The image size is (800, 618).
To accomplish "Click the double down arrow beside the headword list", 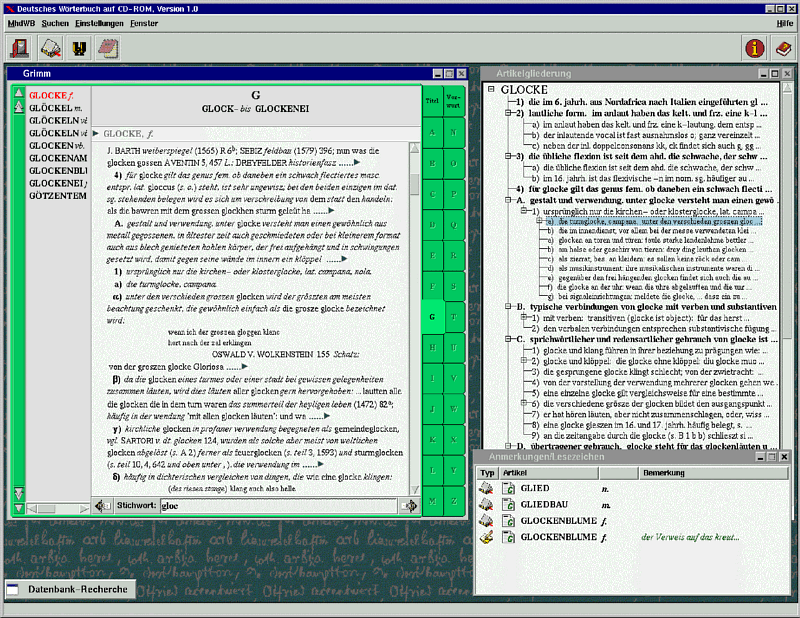I will tap(19, 493).
